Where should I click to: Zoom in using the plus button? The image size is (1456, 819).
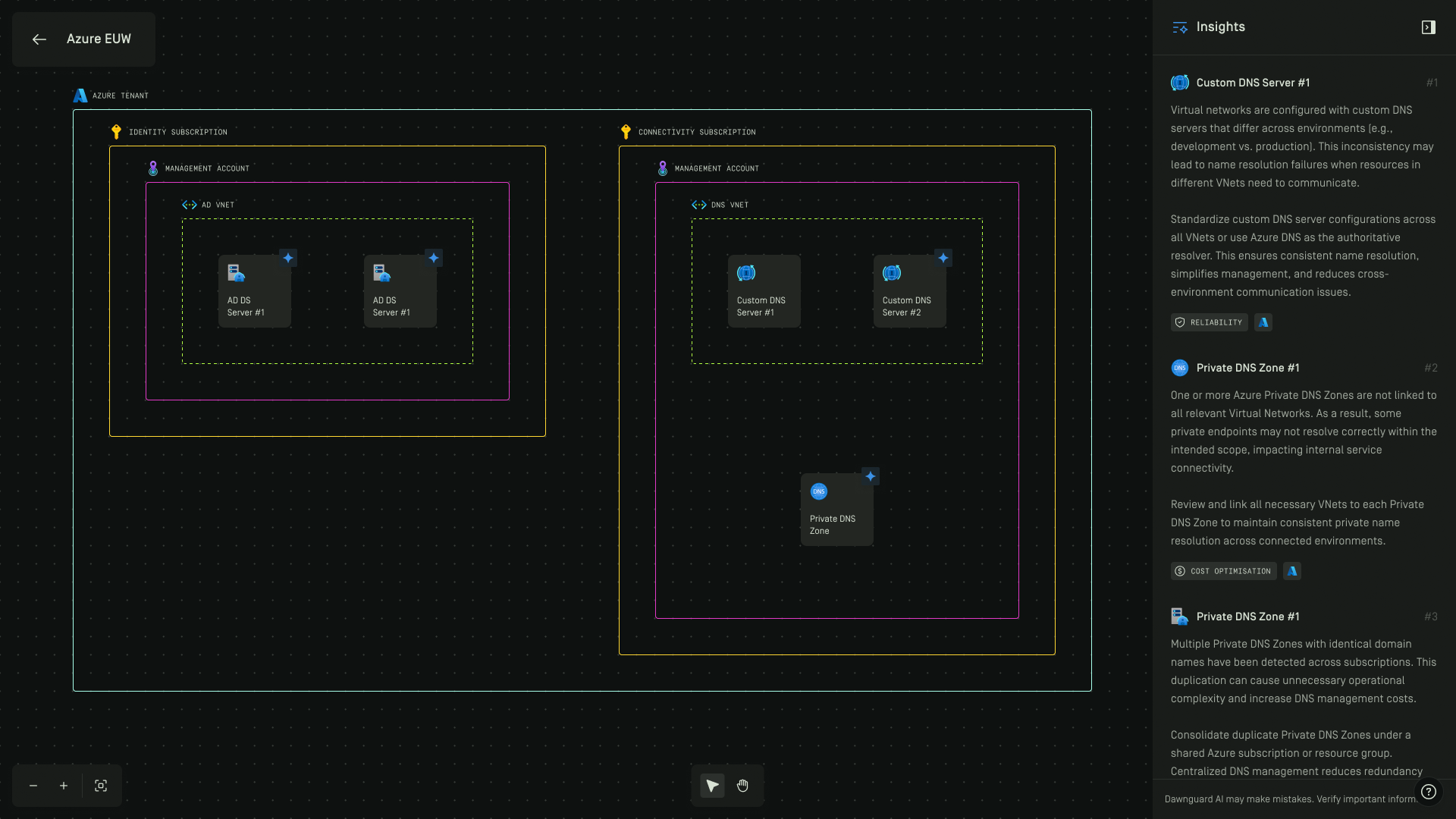click(64, 786)
